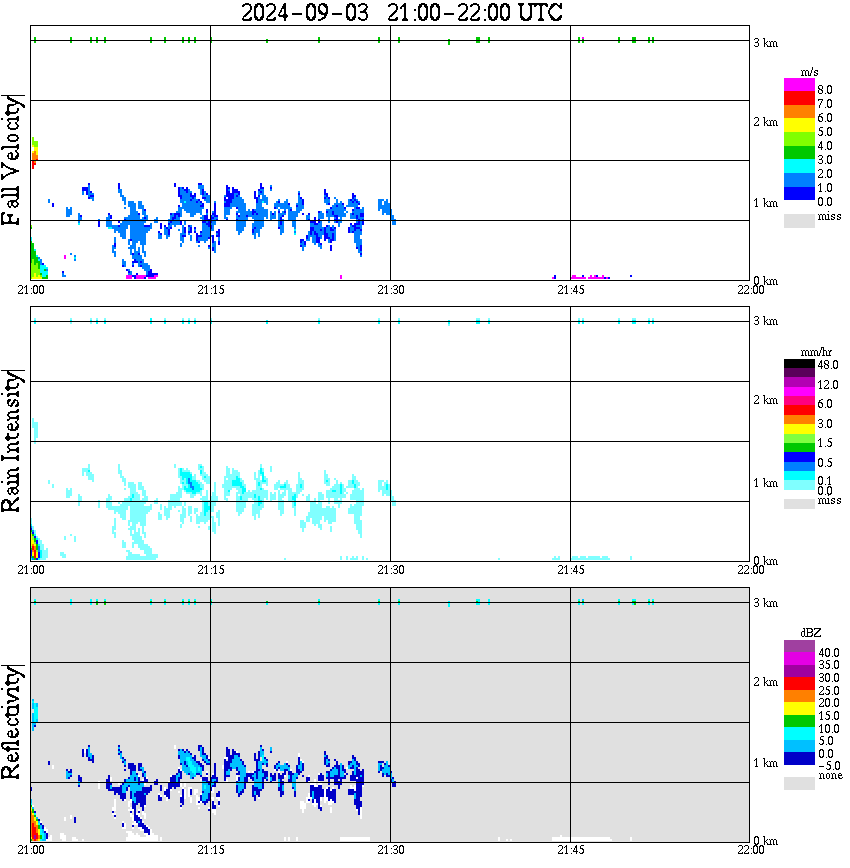Pick the orange swatch in the m/s legend
The height and width of the screenshot is (868, 850).
click(799, 112)
